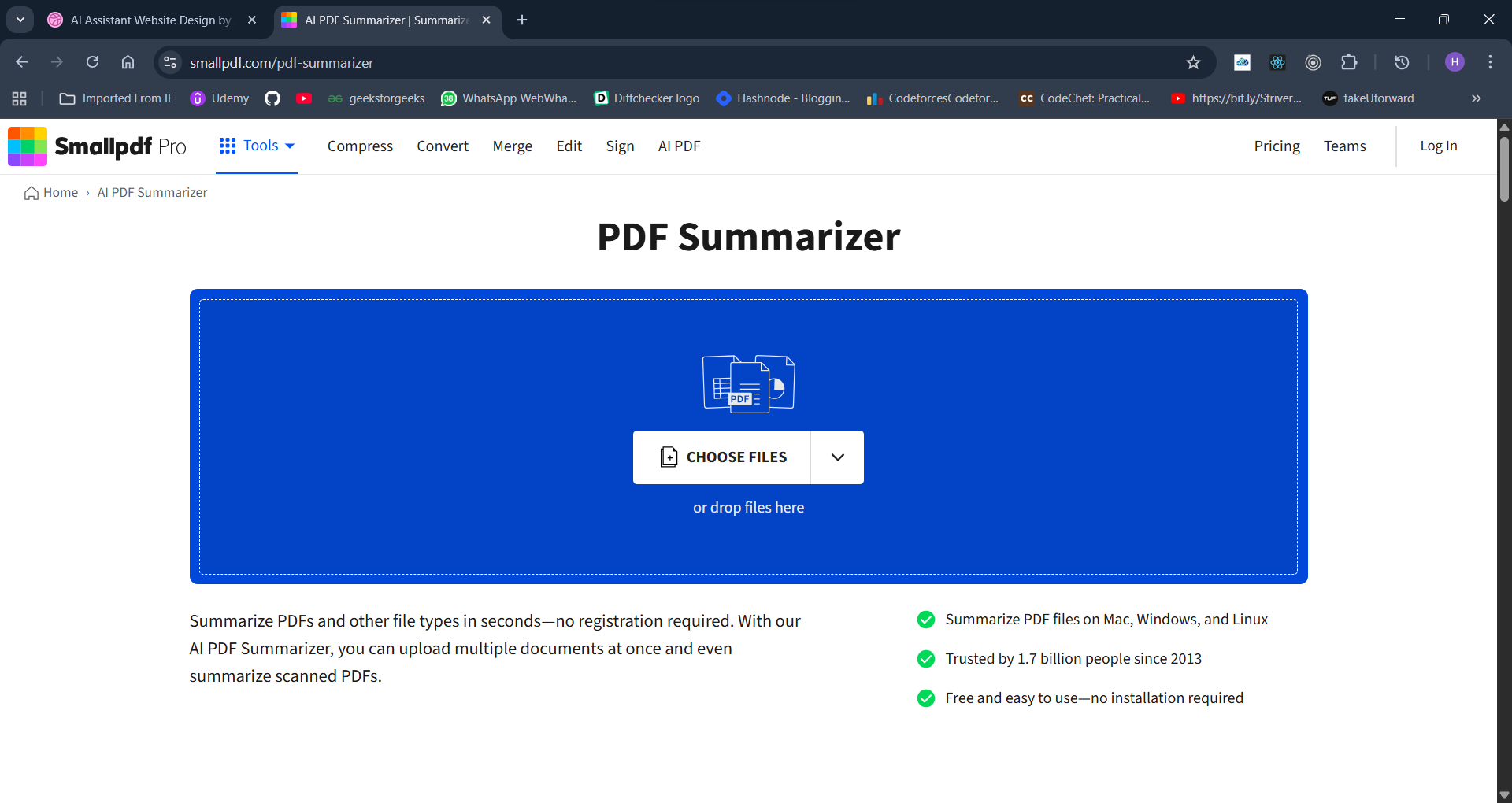Image resolution: width=1512 pixels, height=803 pixels.
Task: Open the Chrome three-dot menu
Action: click(x=1490, y=62)
